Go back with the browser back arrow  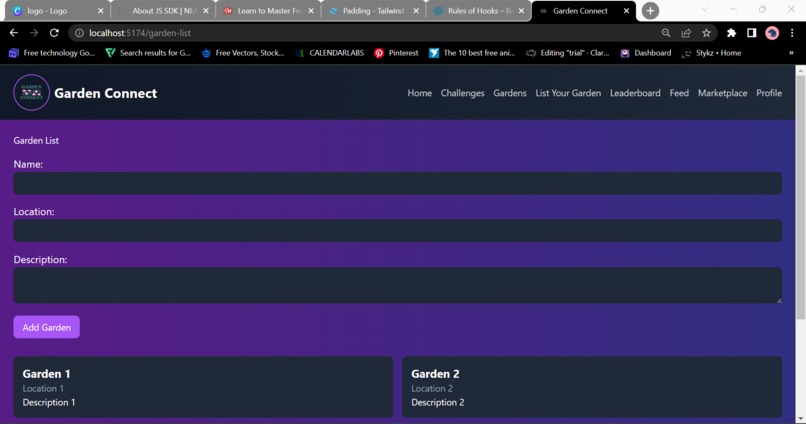14,33
